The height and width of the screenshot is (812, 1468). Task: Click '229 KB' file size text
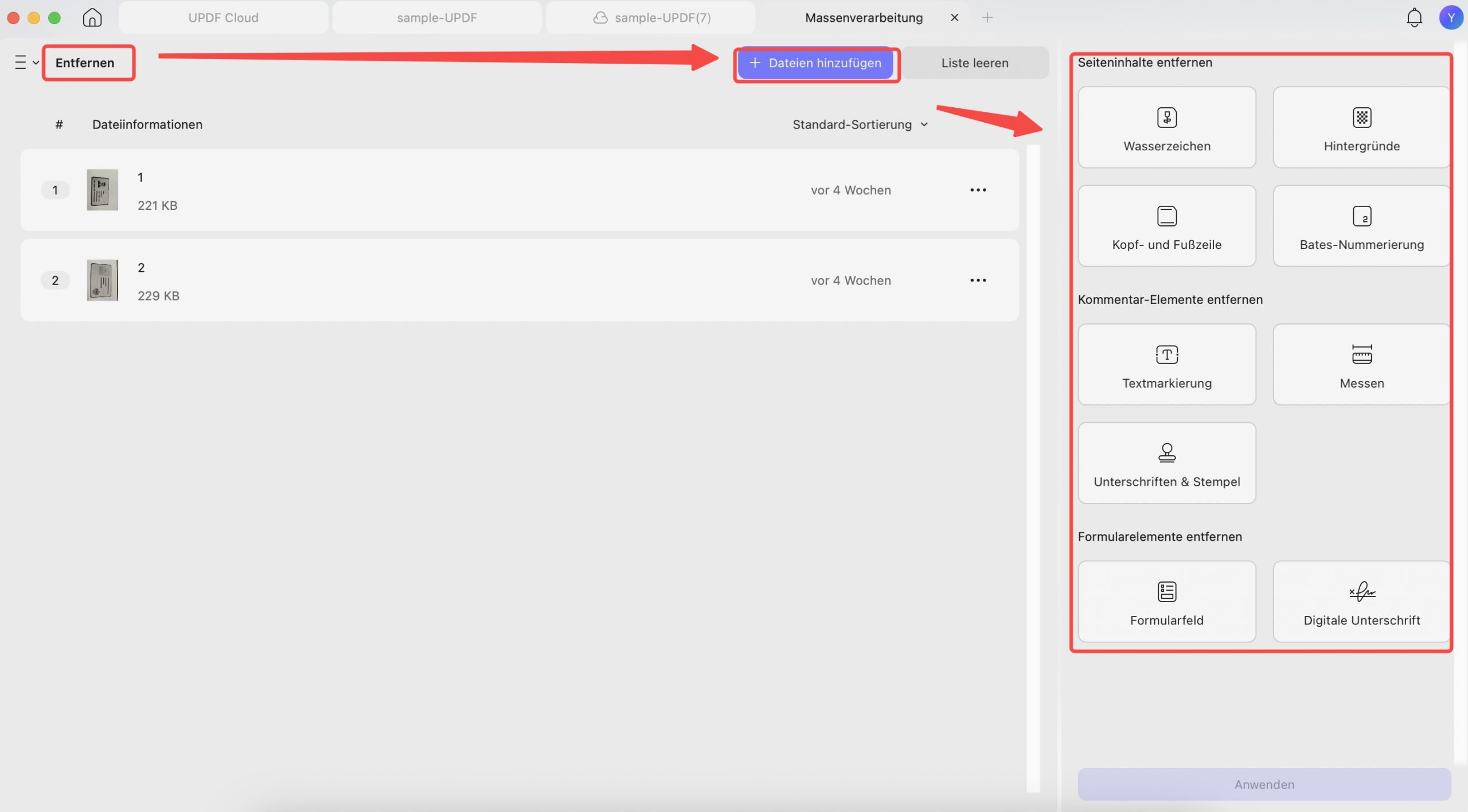[158, 296]
